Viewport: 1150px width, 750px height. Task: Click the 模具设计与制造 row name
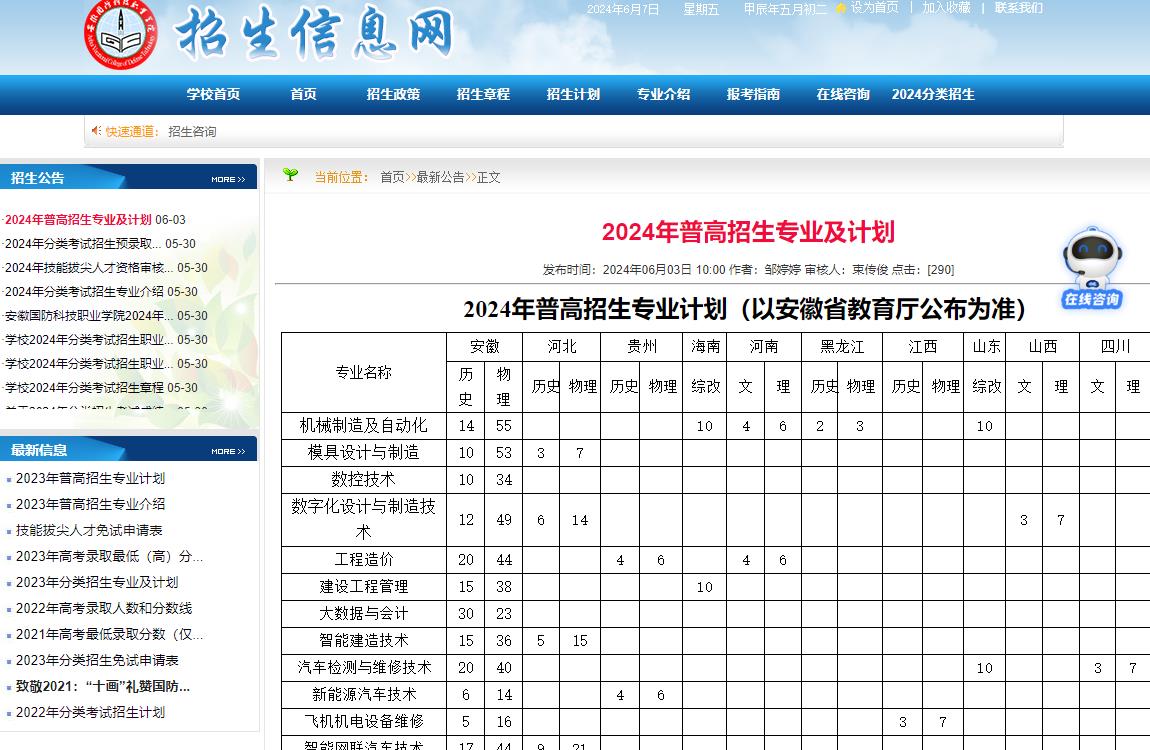[364, 452]
